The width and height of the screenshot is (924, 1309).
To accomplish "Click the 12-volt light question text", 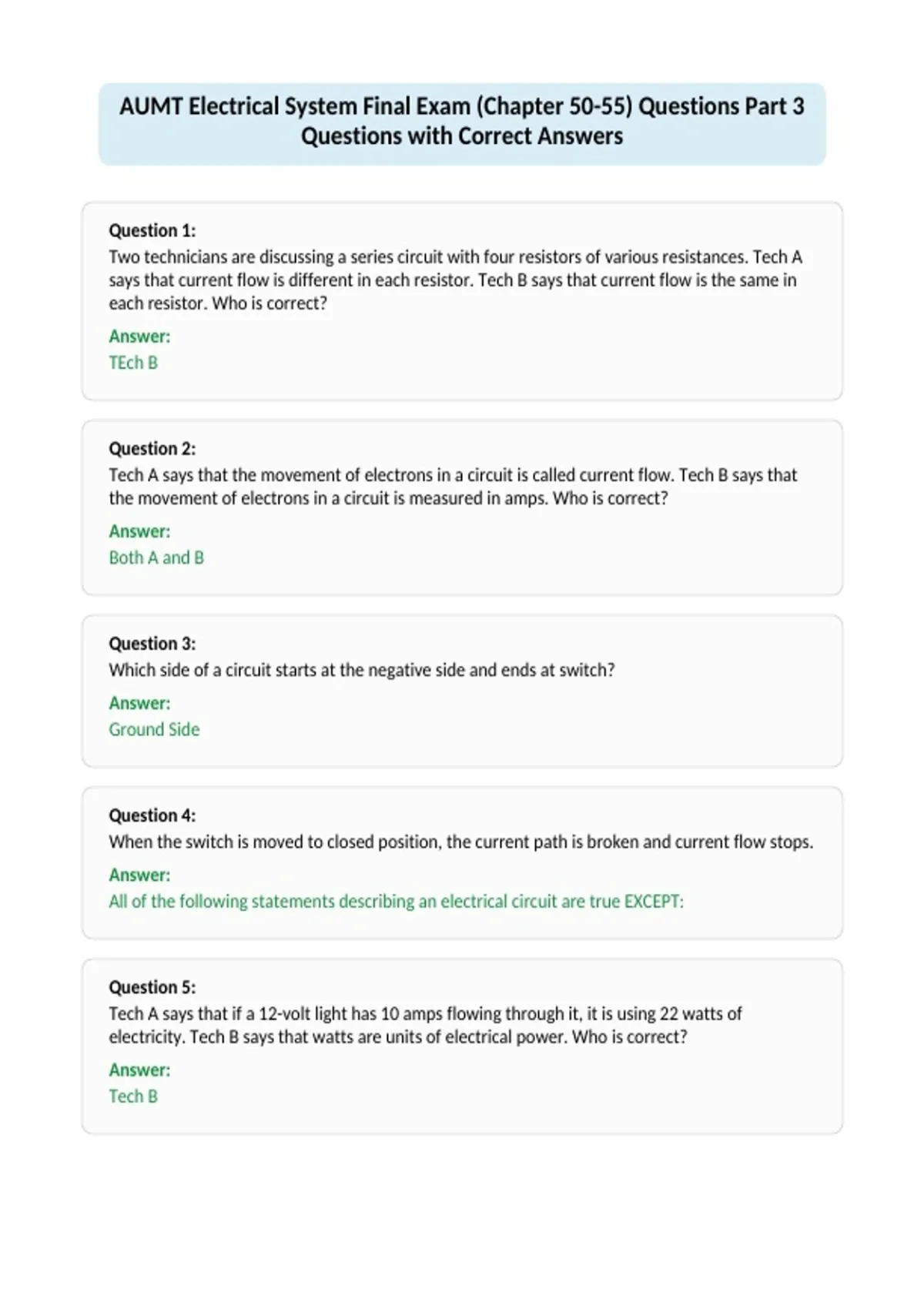I will point(425,1025).
